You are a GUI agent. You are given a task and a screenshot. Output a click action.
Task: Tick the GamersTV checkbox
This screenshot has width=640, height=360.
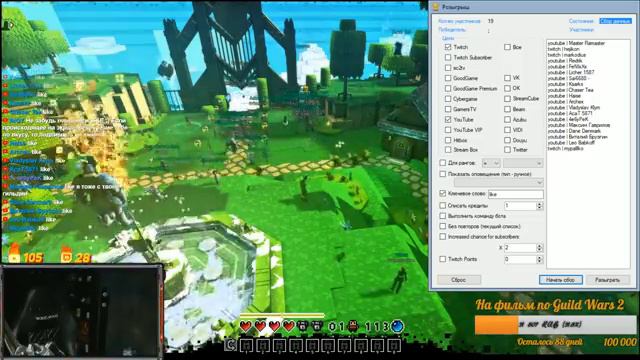coord(448,109)
